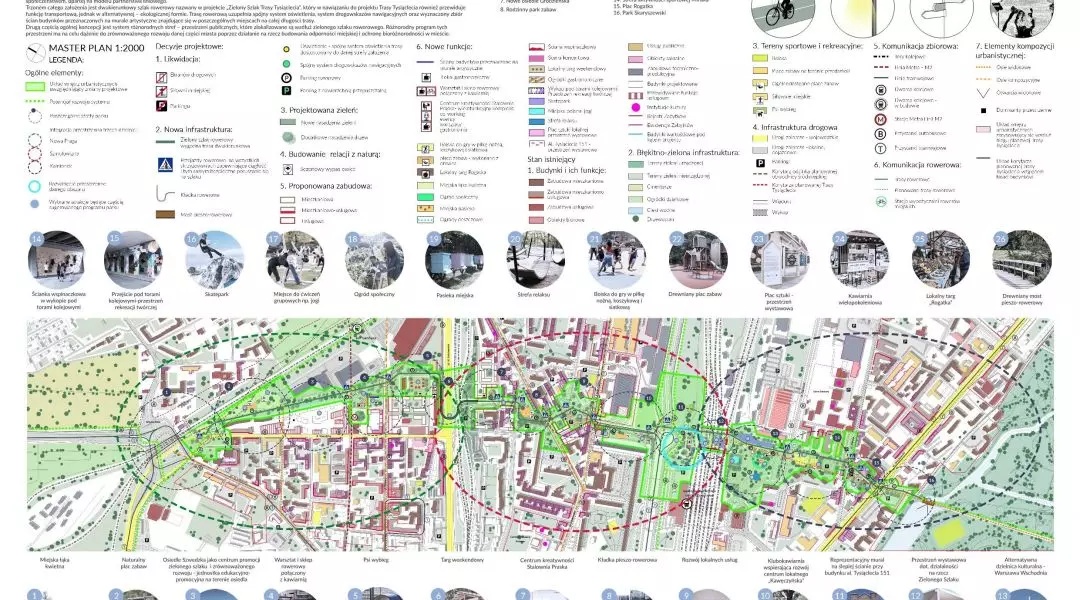The image size is (1080, 600).
Task: Click the yellow dot lighting legend symbol
Action: click(287, 50)
